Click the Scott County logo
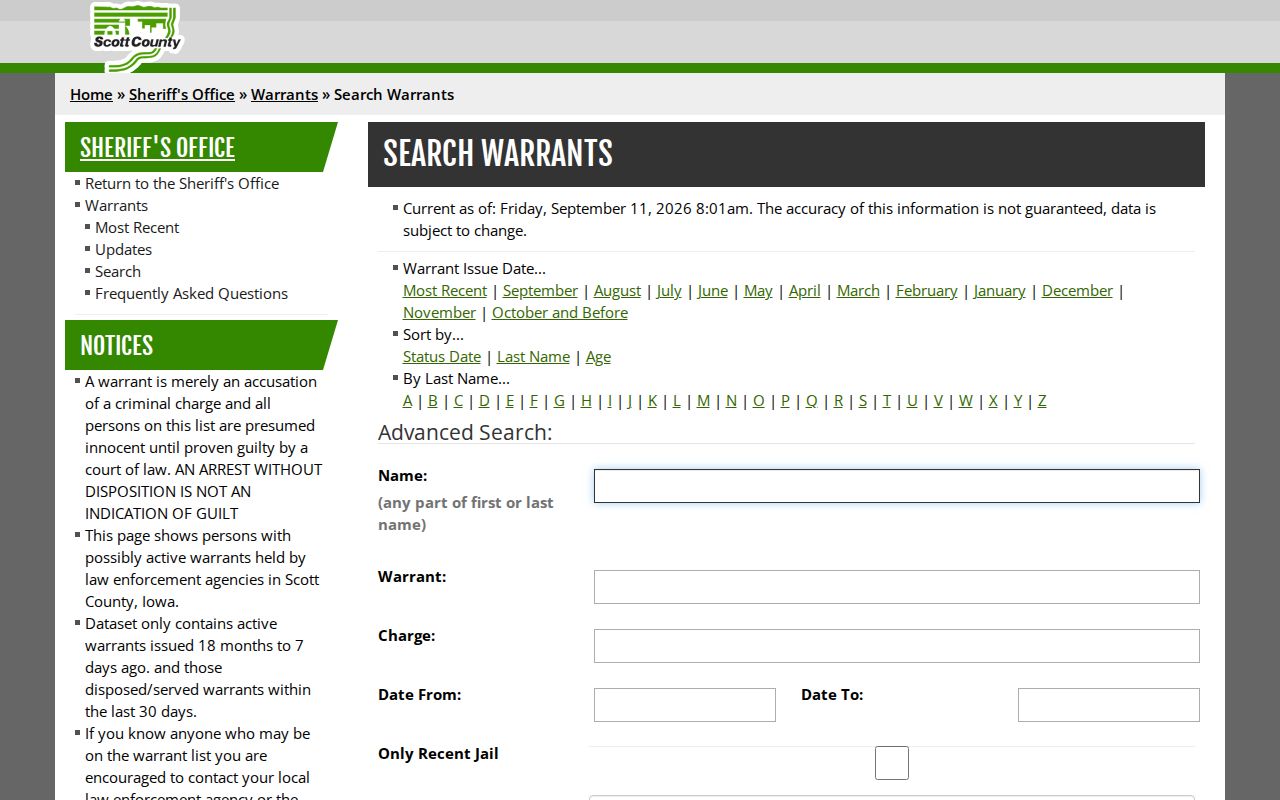 (136, 36)
